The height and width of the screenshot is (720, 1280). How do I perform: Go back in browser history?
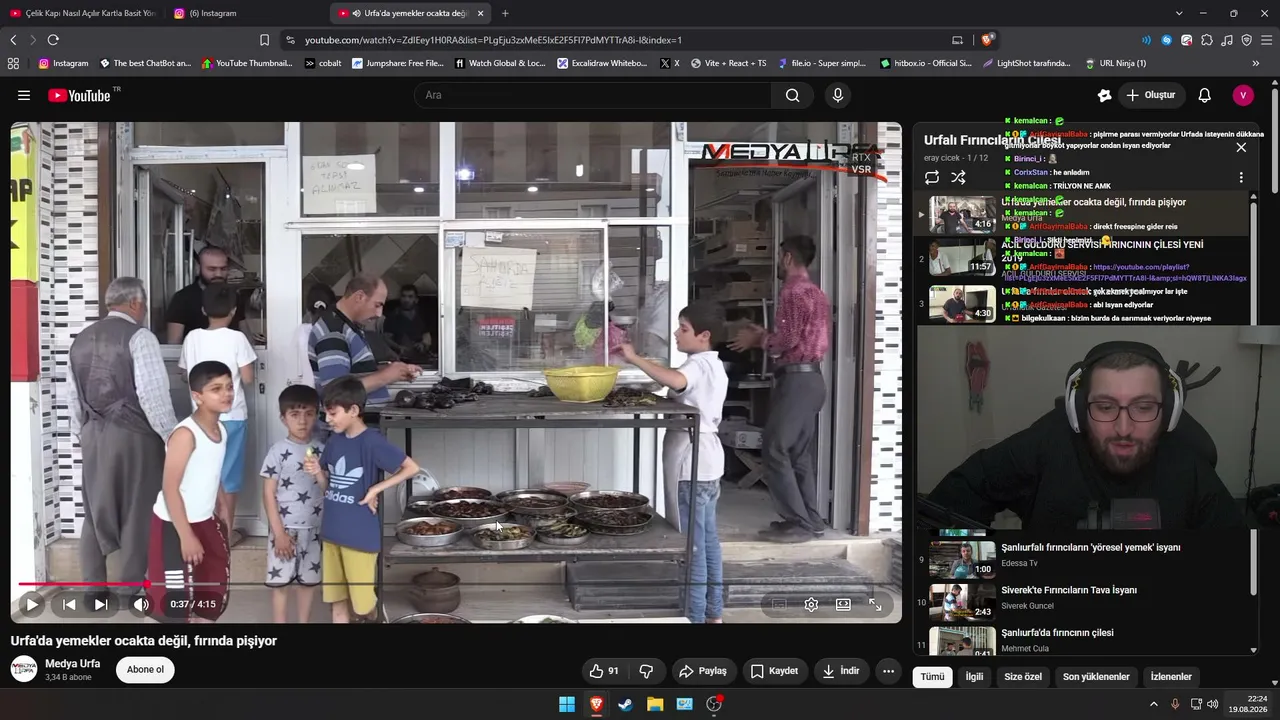(x=13, y=40)
